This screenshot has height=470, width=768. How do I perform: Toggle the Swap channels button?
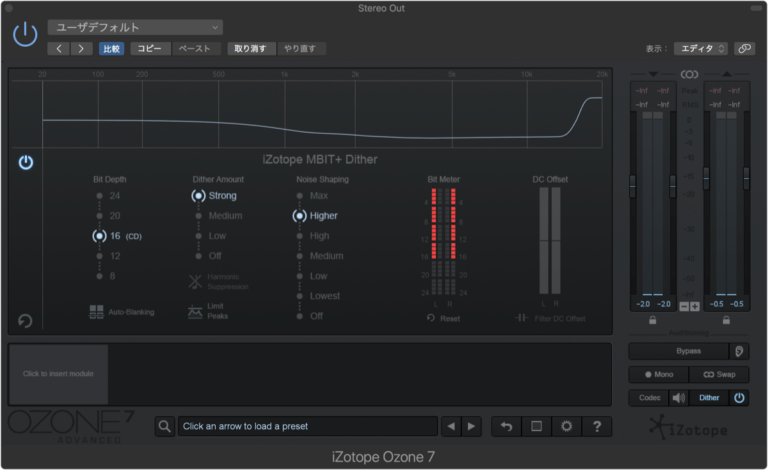[719, 375]
